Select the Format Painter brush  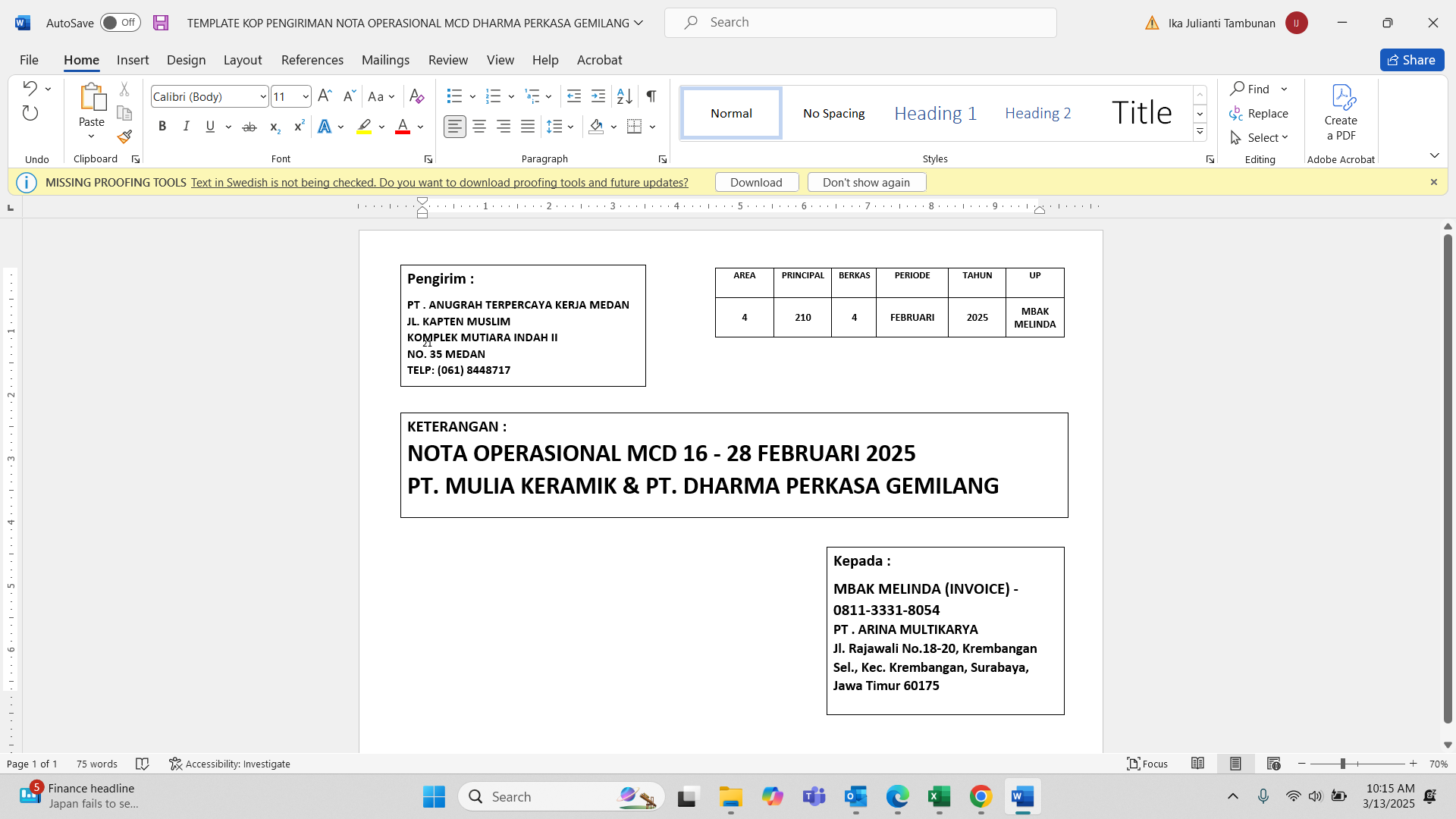pyautogui.click(x=124, y=137)
